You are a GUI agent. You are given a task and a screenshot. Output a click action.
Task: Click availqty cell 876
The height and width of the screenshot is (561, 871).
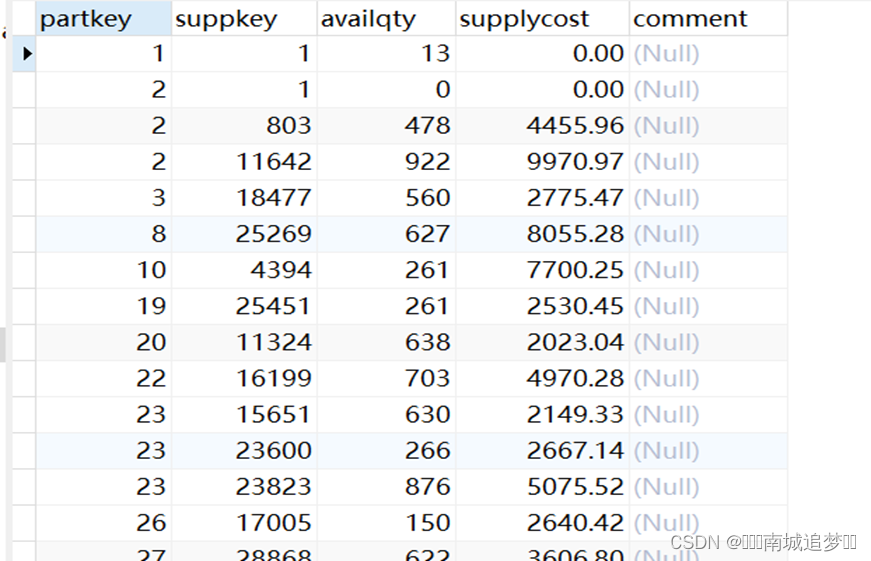point(386,487)
